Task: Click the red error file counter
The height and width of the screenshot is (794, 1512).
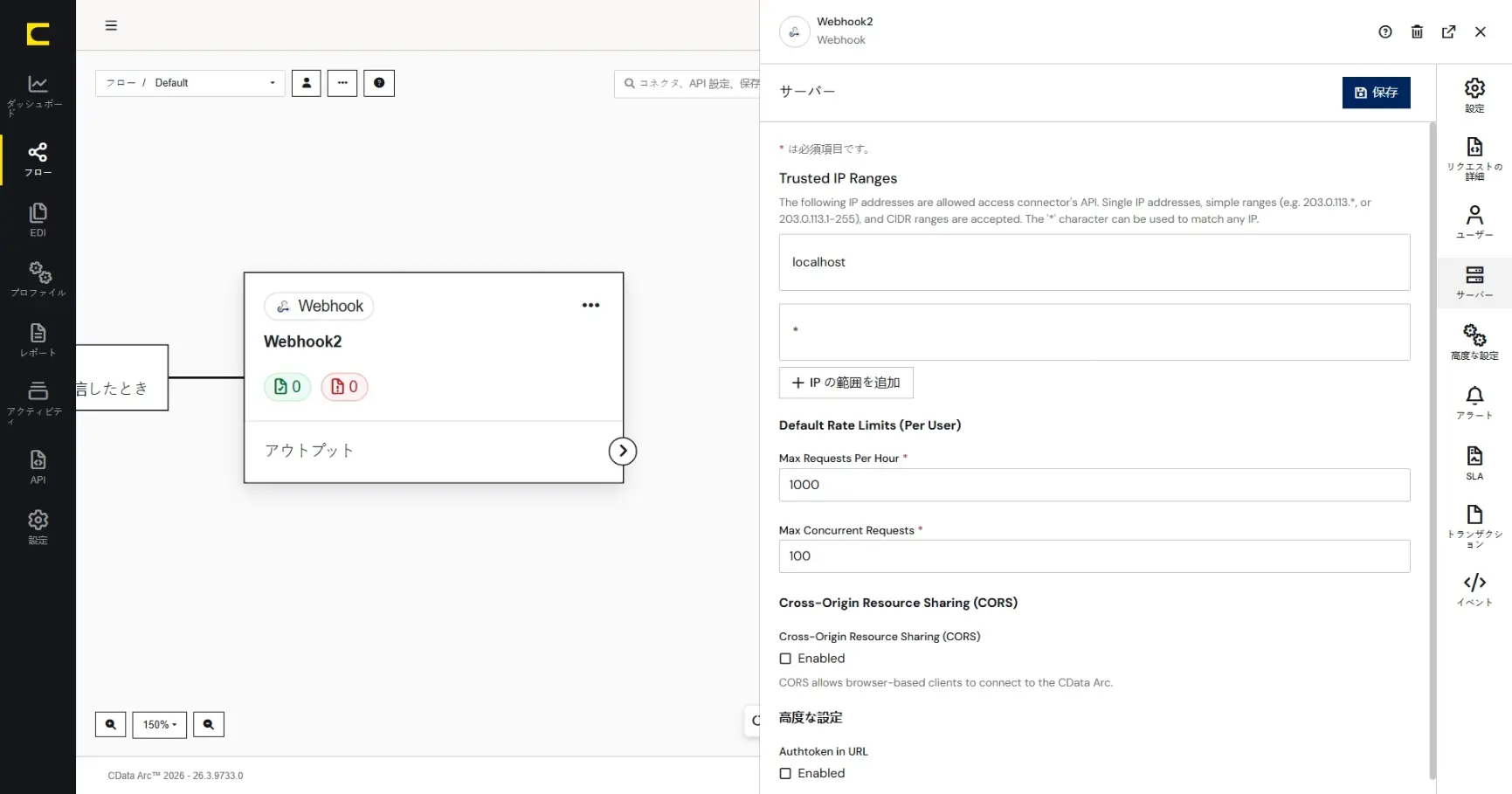Action: coord(344,387)
